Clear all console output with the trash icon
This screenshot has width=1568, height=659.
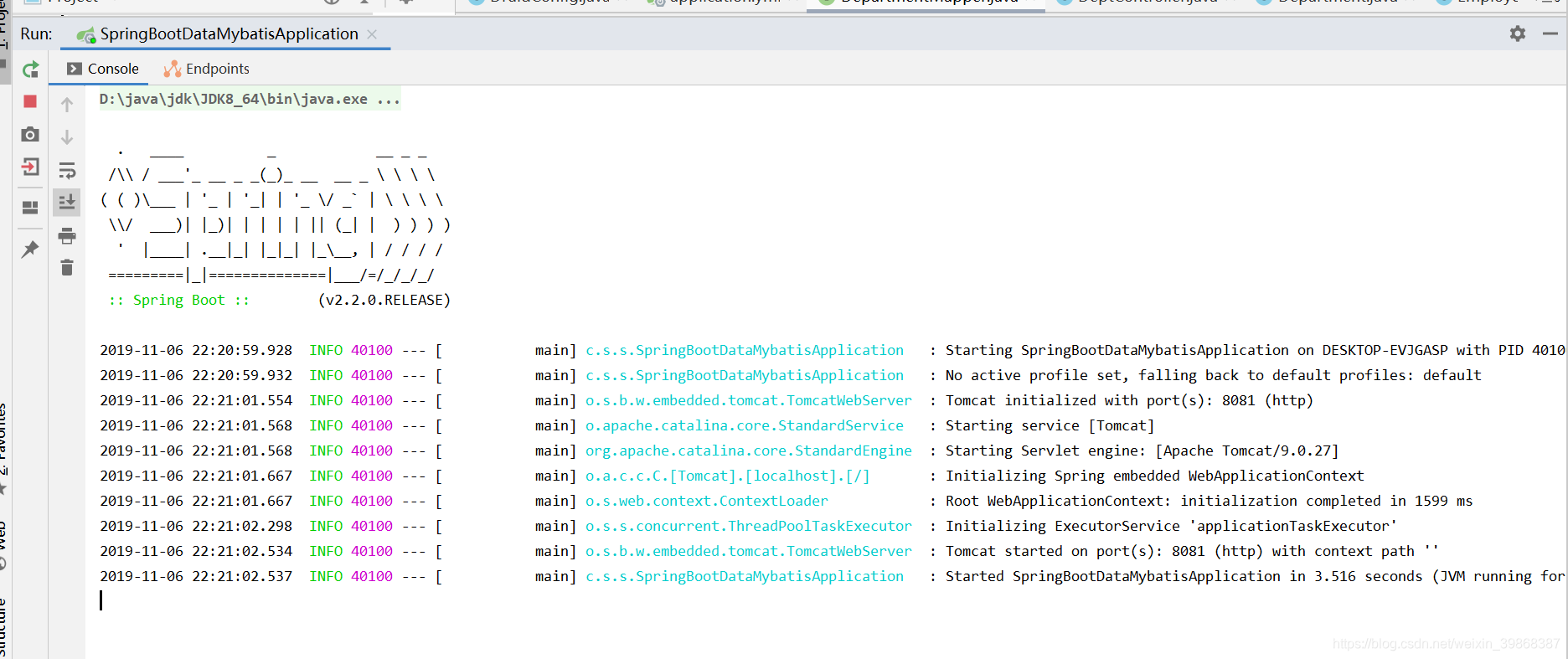pyautogui.click(x=67, y=267)
